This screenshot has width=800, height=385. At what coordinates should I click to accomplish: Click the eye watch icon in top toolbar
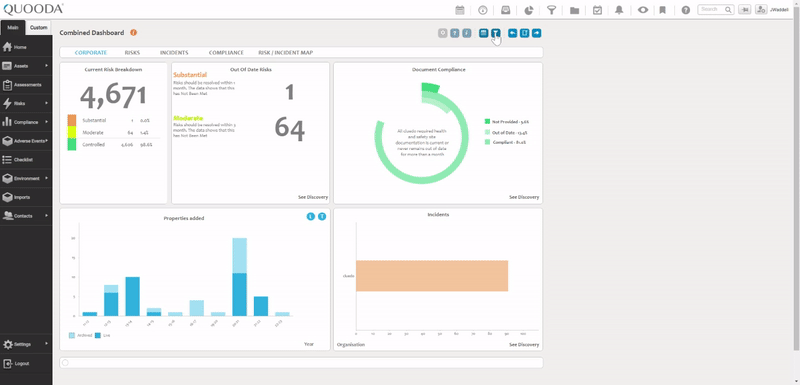pyautogui.click(x=643, y=10)
